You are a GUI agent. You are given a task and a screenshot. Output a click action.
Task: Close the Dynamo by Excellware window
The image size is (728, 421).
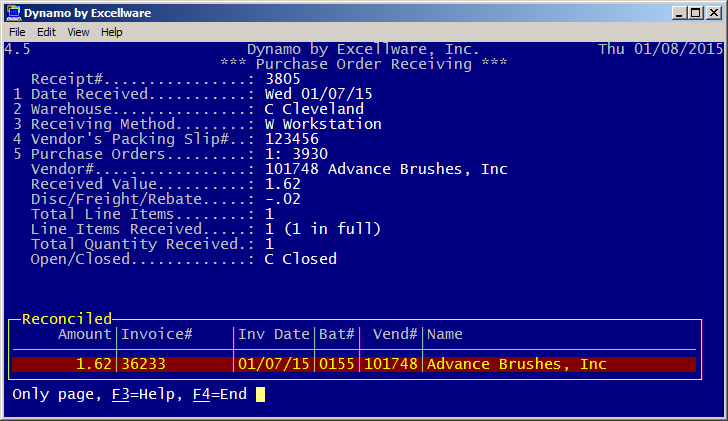coord(713,13)
